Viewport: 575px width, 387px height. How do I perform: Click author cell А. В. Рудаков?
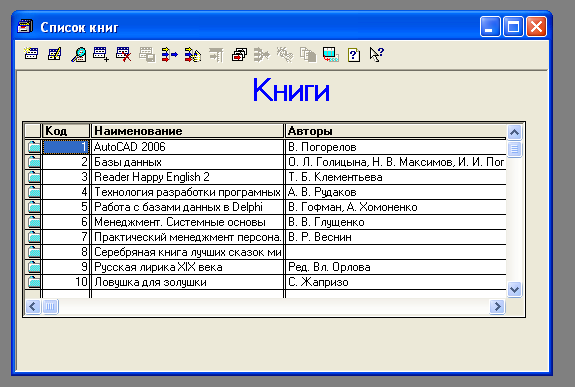[396, 192]
